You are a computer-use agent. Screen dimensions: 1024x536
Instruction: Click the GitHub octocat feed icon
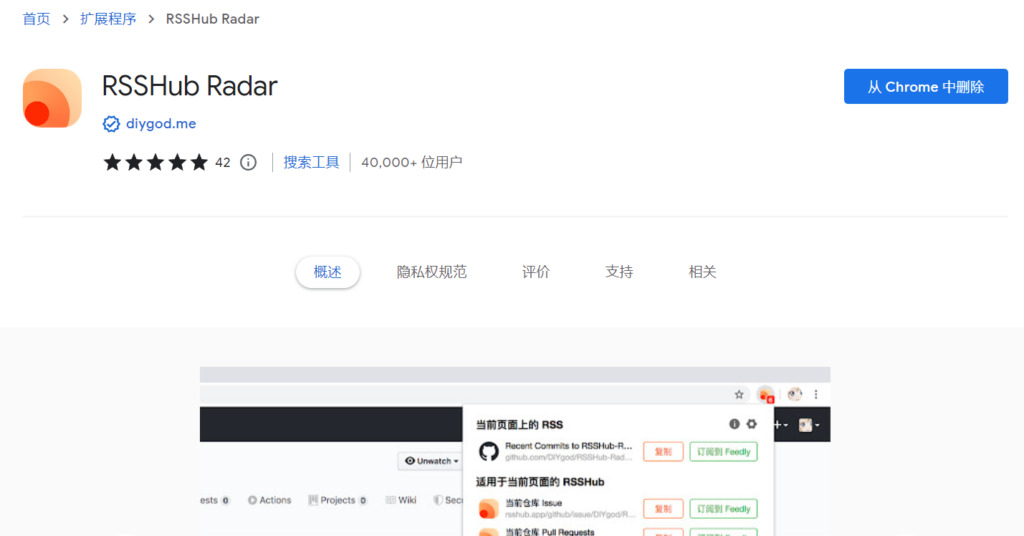(x=488, y=451)
